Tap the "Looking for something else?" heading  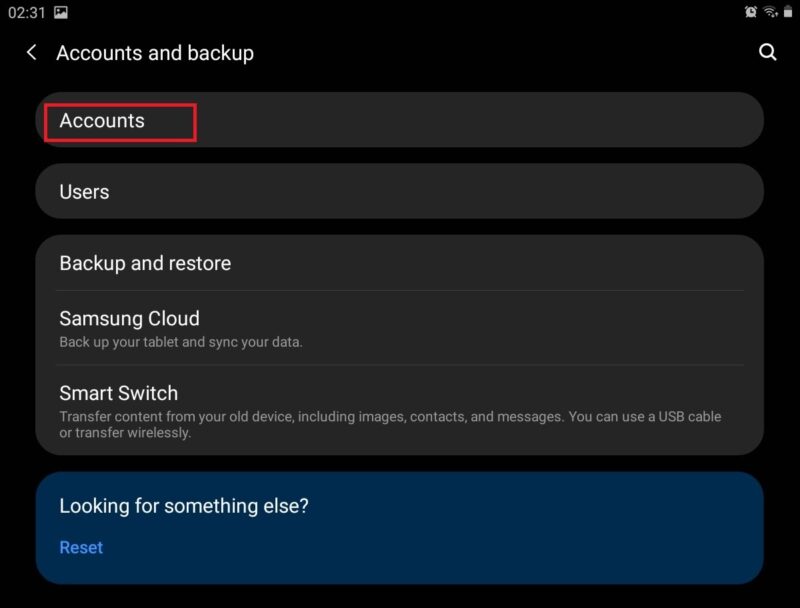[x=184, y=506]
